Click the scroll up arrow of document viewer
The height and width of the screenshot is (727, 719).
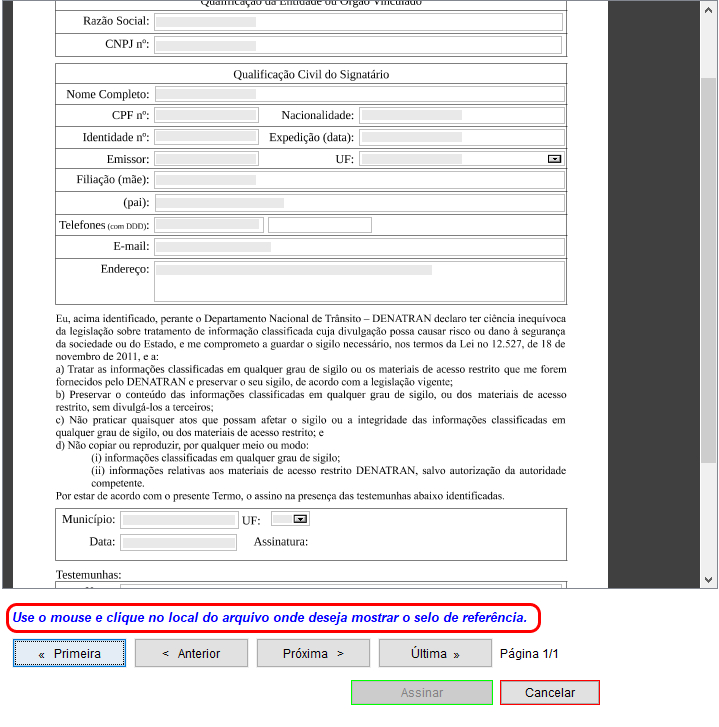point(708,10)
